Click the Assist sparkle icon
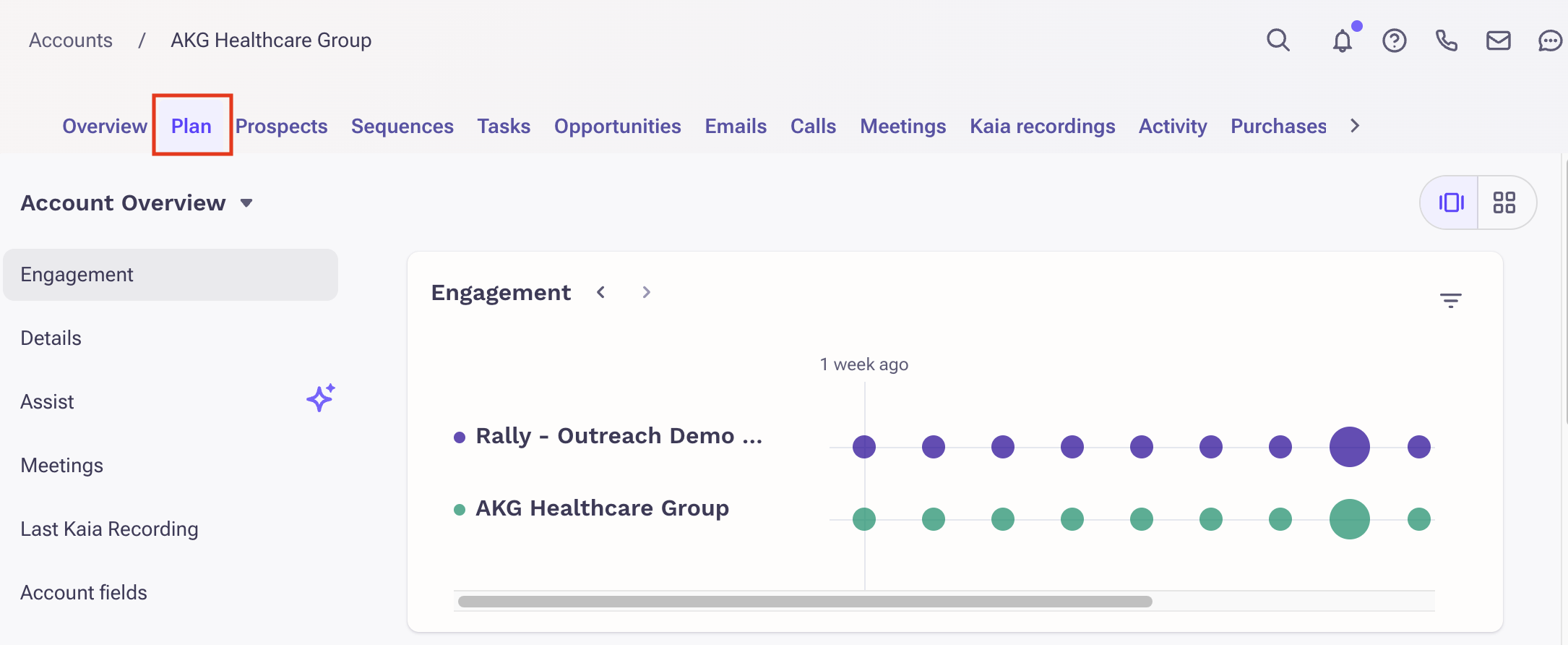The image size is (1568, 645). pyautogui.click(x=321, y=398)
